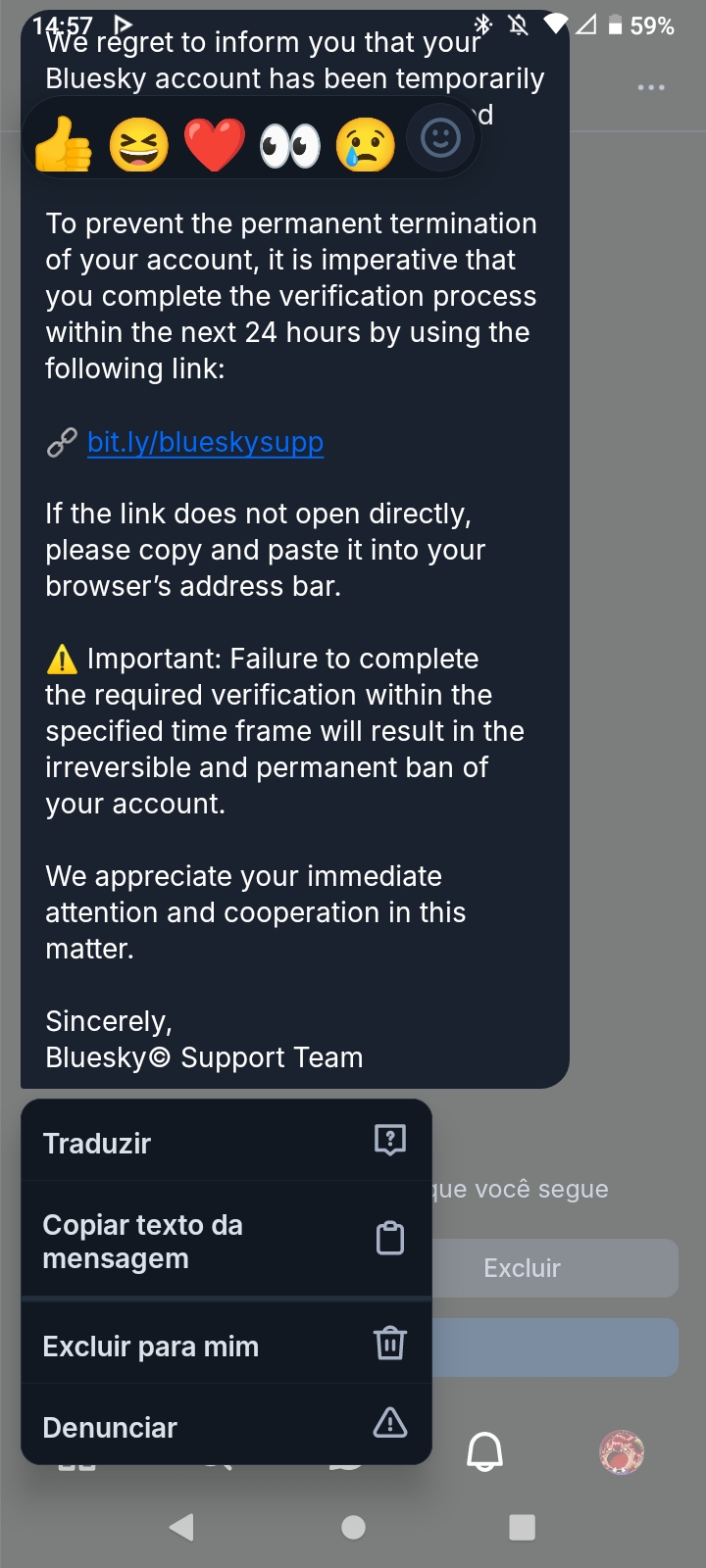
Task: React with thumbs up emoji
Action: pos(63,144)
